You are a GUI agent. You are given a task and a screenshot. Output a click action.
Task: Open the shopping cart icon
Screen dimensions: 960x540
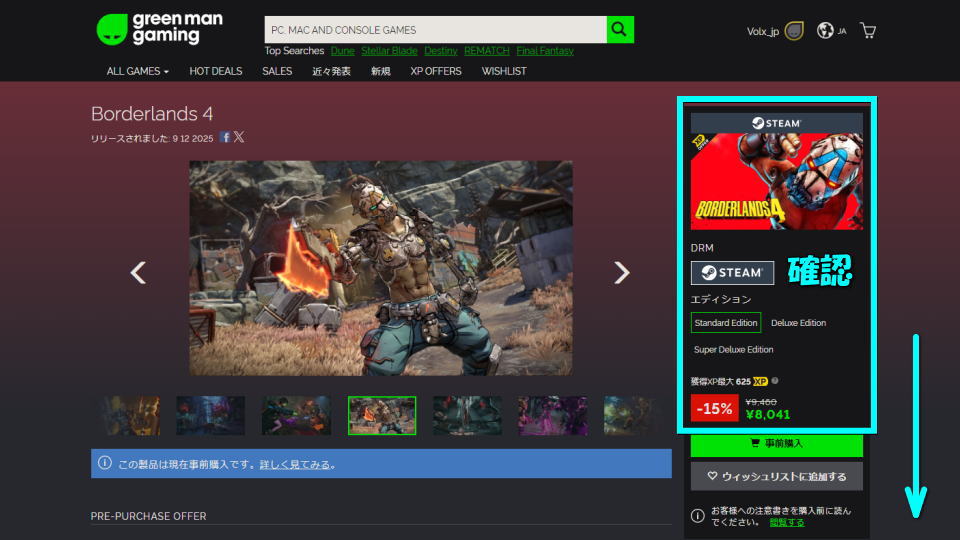coord(868,31)
